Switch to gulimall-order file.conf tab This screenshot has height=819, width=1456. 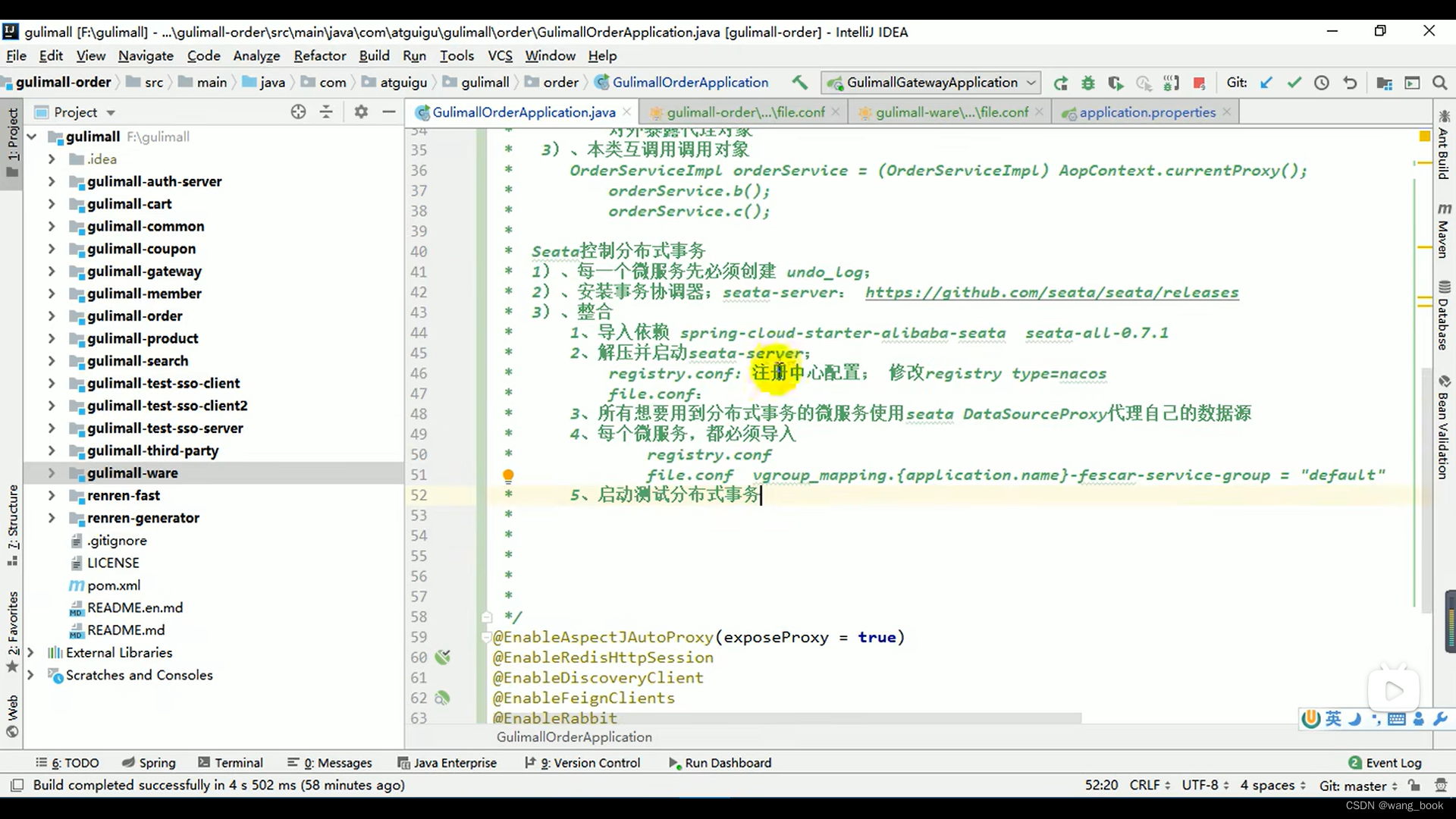745,112
